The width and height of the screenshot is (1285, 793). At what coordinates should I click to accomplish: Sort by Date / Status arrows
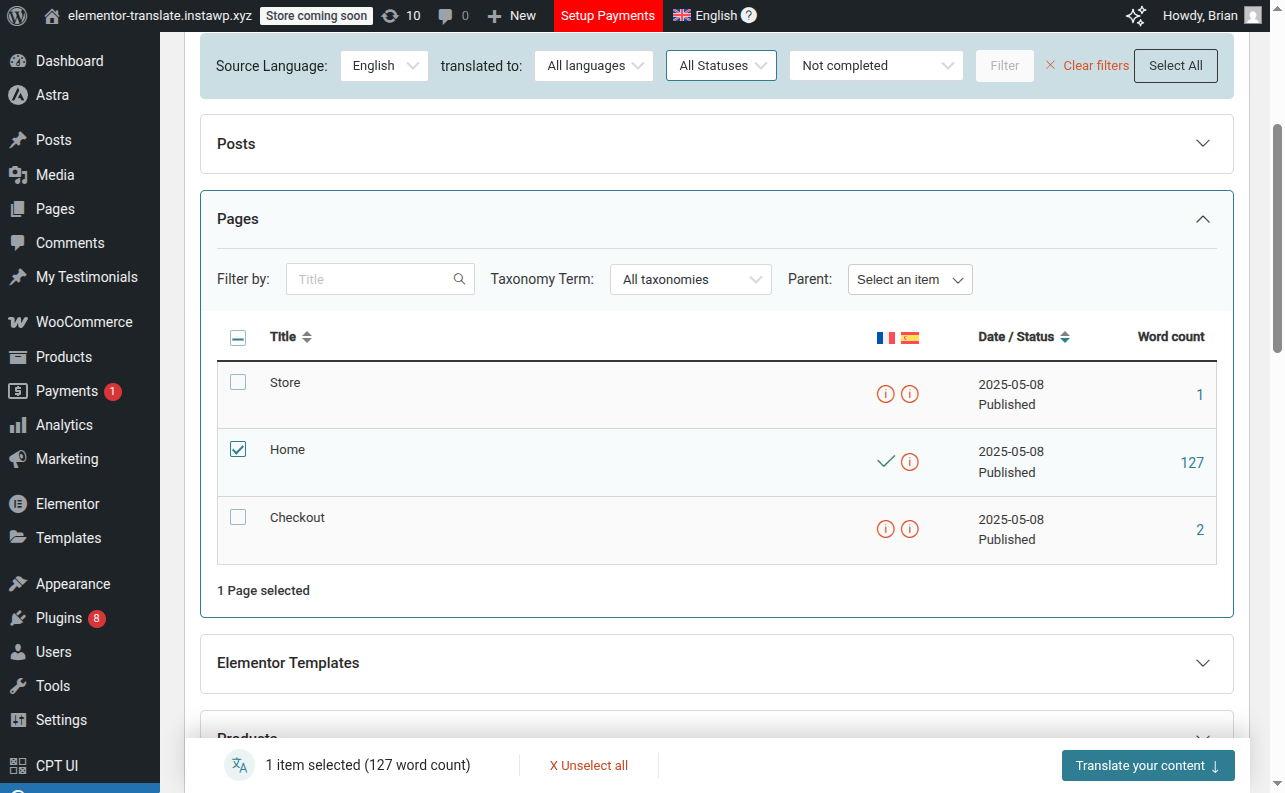click(x=1065, y=338)
